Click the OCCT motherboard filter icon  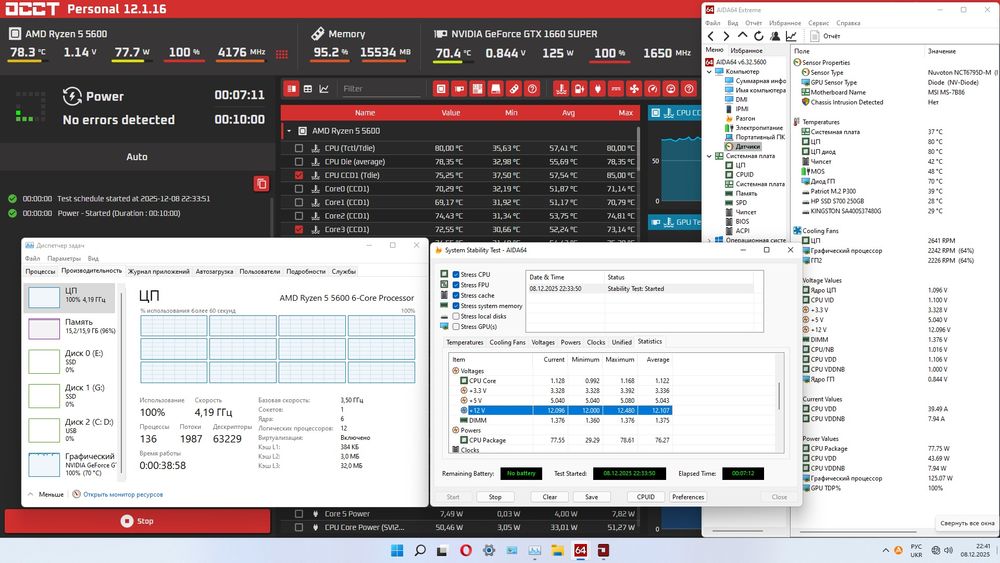pos(477,89)
